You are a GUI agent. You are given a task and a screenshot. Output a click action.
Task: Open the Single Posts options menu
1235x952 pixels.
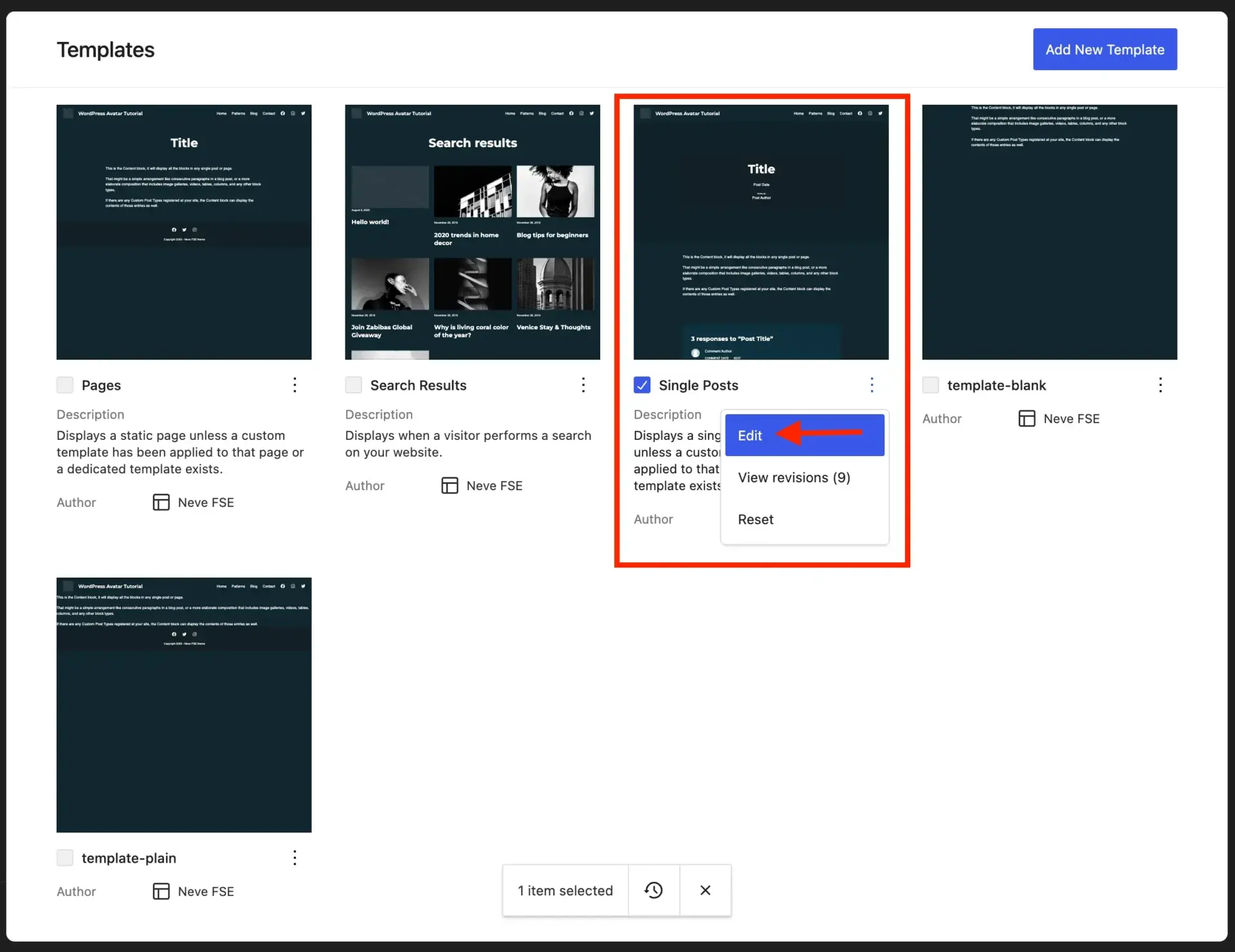(872, 385)
